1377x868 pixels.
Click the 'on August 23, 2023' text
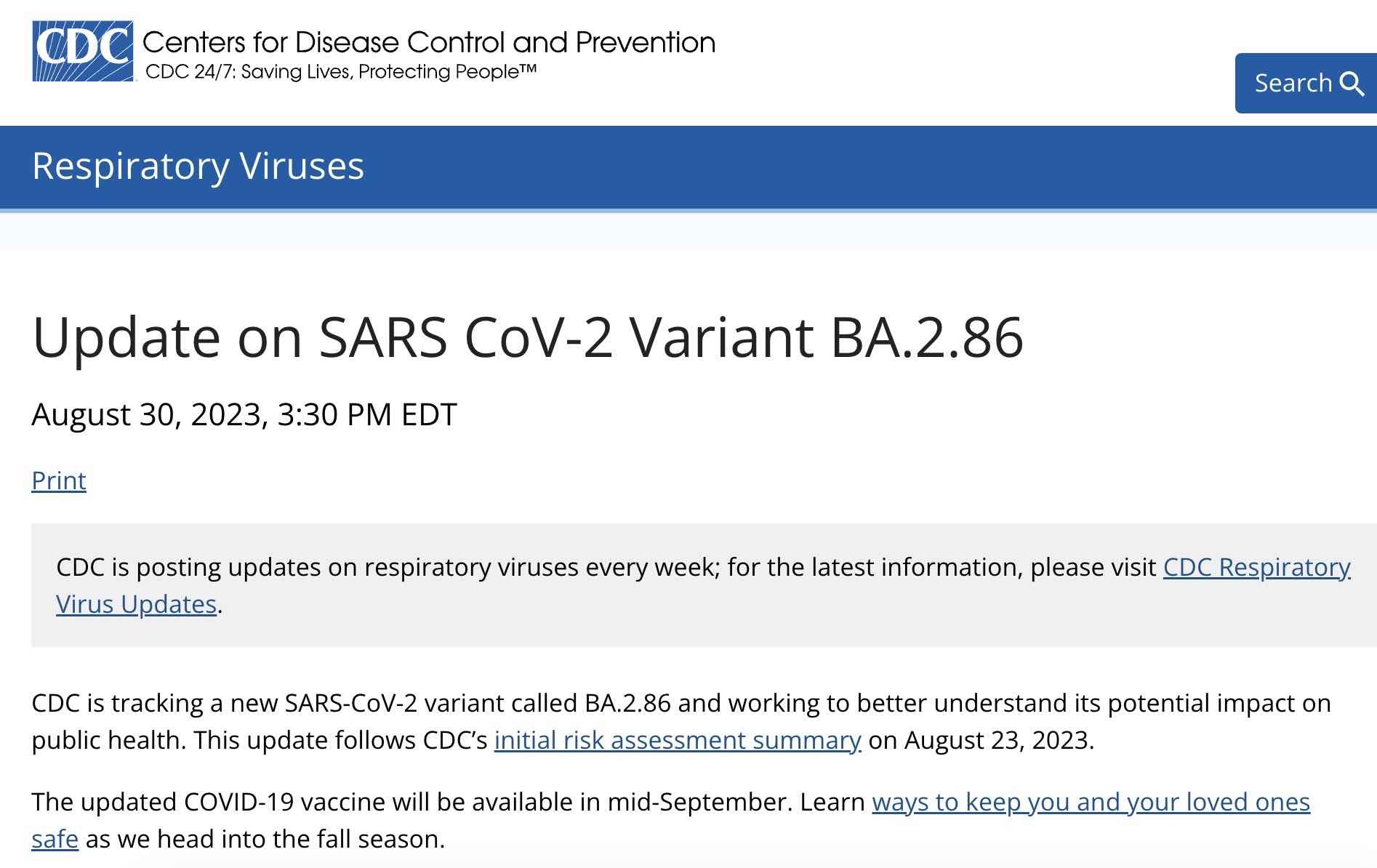[x=981, y=740]
